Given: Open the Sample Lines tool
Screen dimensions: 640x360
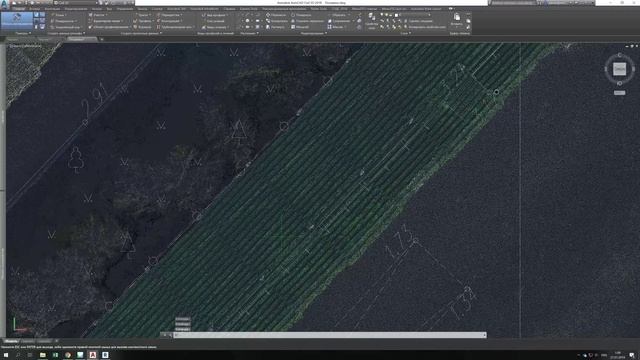Looking at the screenshot, I should pyautogui.click(x=213, y=21).
